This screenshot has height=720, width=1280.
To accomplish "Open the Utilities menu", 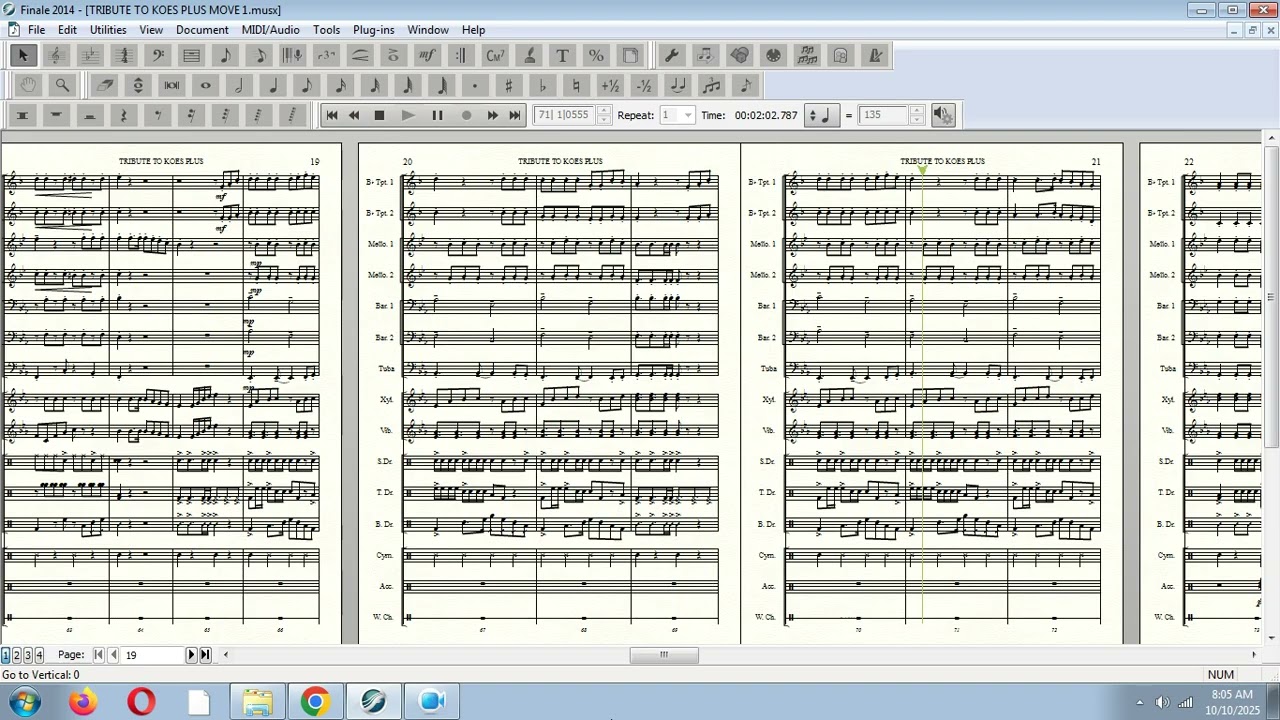I will 108,30.
